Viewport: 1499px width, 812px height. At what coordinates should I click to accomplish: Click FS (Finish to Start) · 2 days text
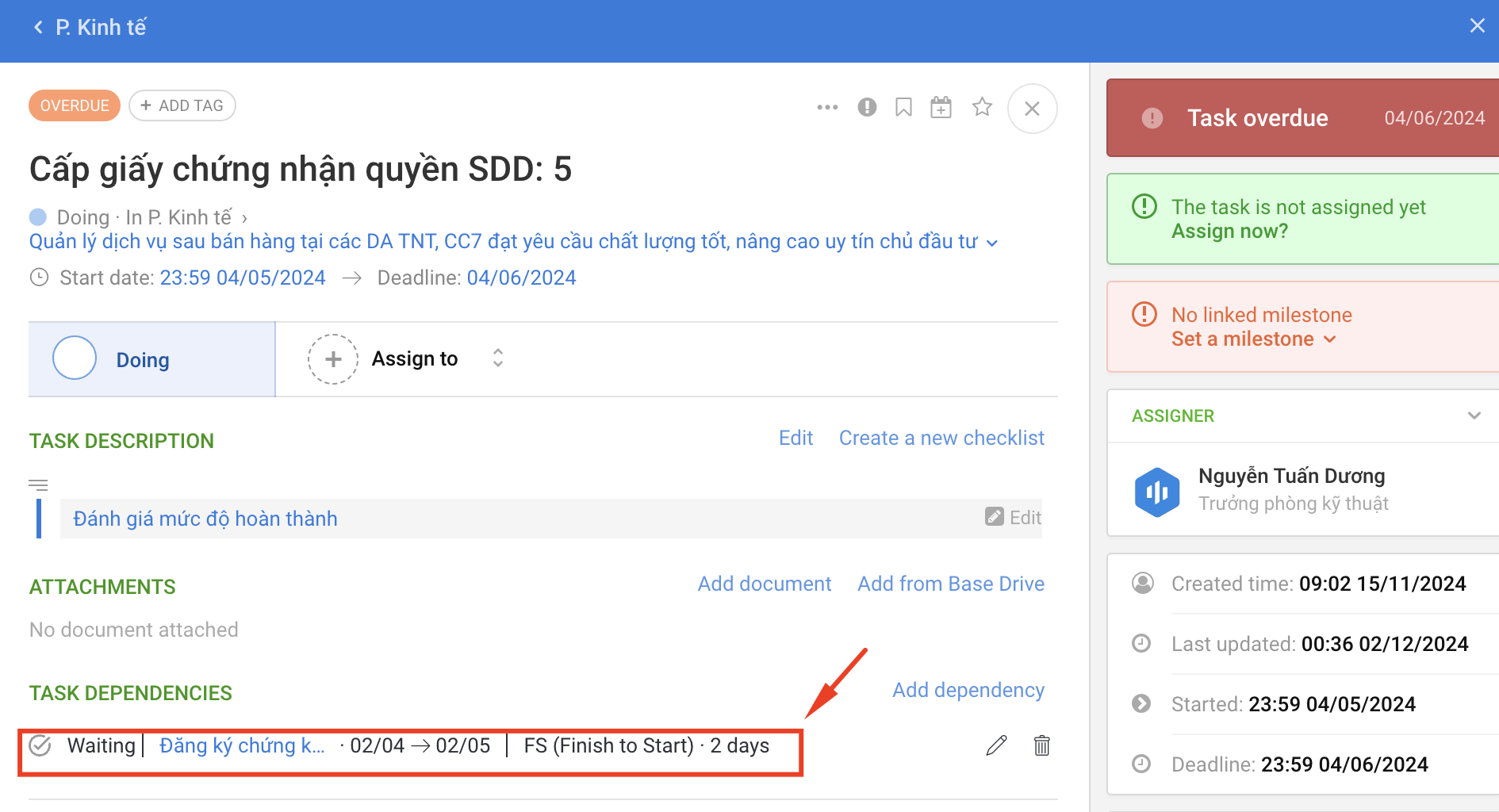coord(646,745)
